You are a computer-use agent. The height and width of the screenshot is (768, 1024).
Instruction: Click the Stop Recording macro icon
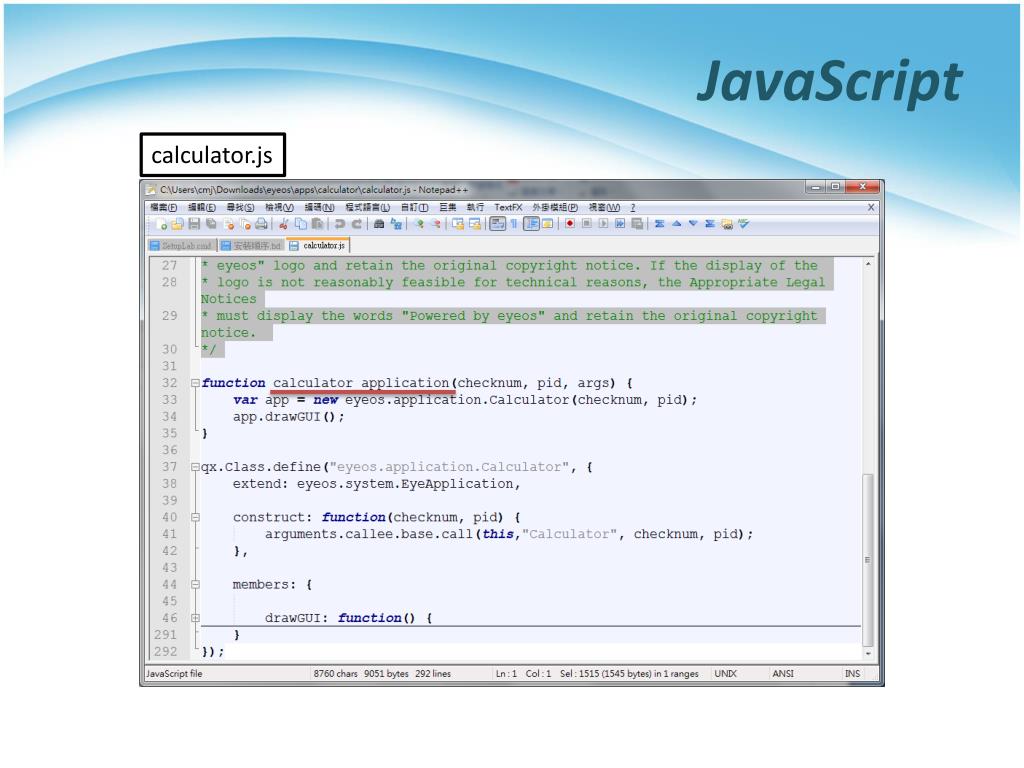coord(586,224)
